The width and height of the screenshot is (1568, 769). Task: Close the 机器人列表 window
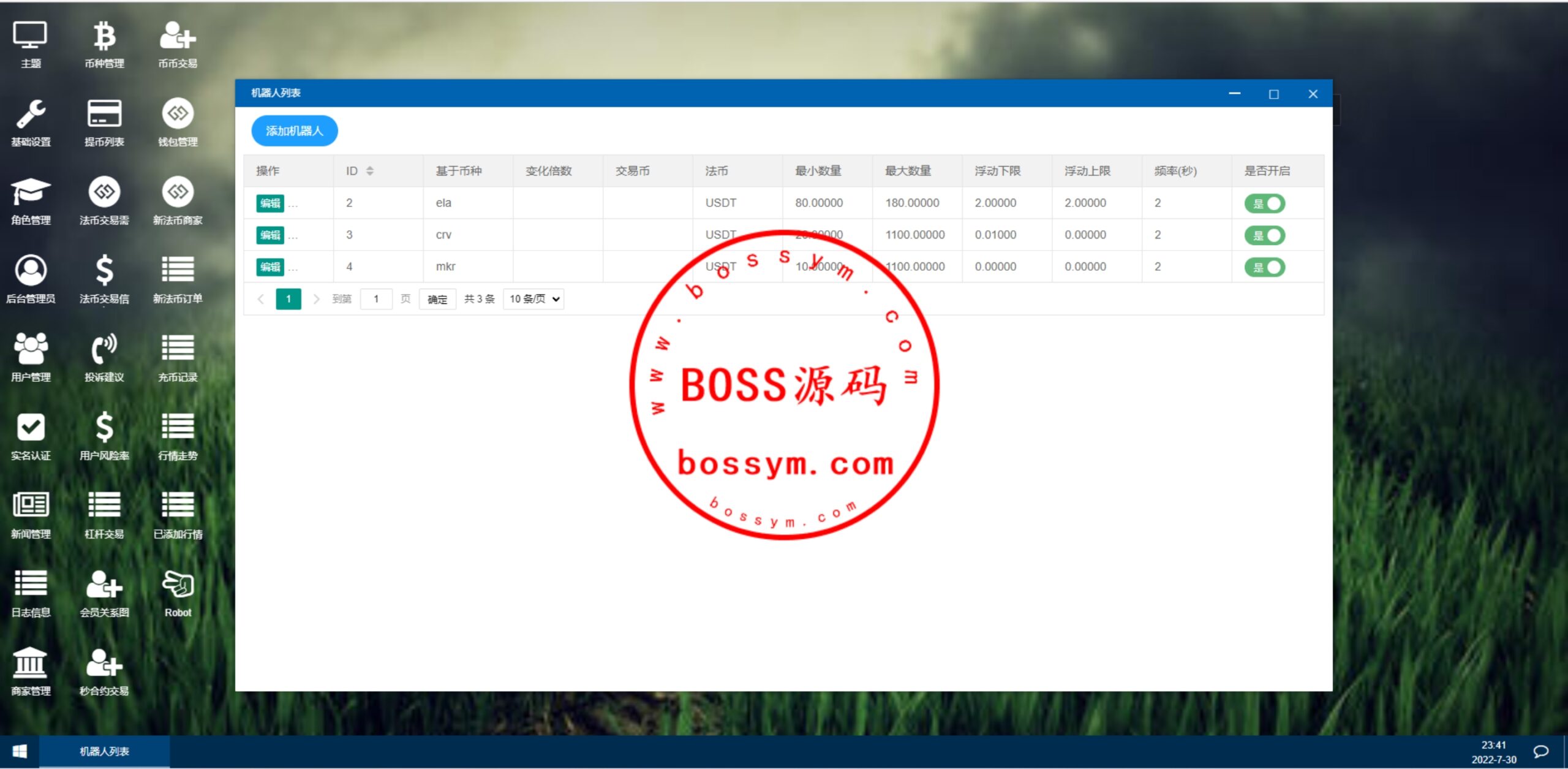click(1313, 94)
